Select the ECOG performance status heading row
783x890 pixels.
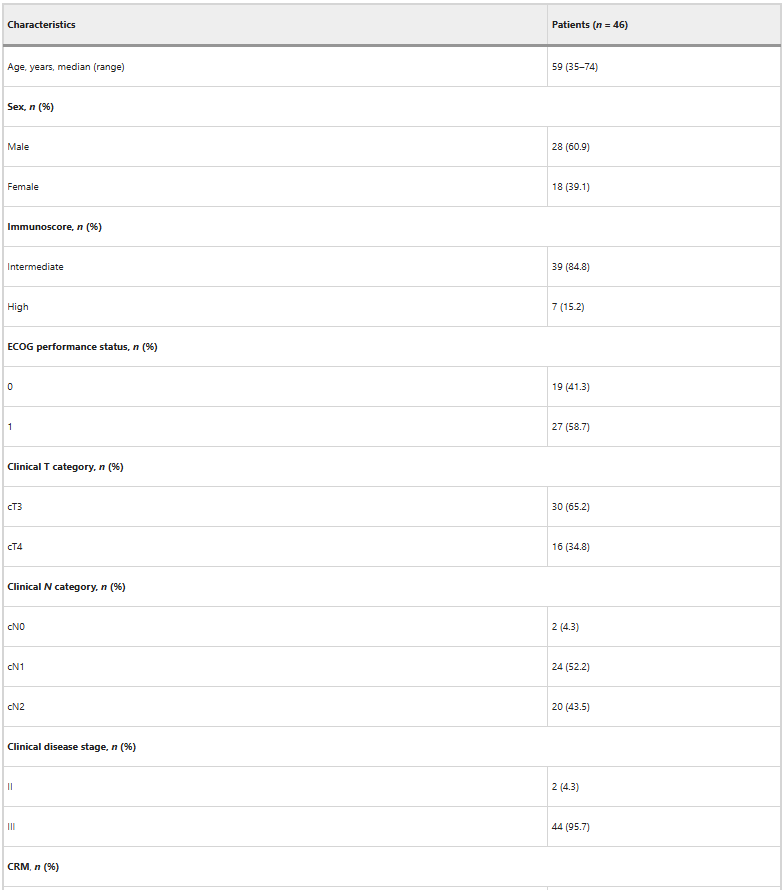(82, 347)
